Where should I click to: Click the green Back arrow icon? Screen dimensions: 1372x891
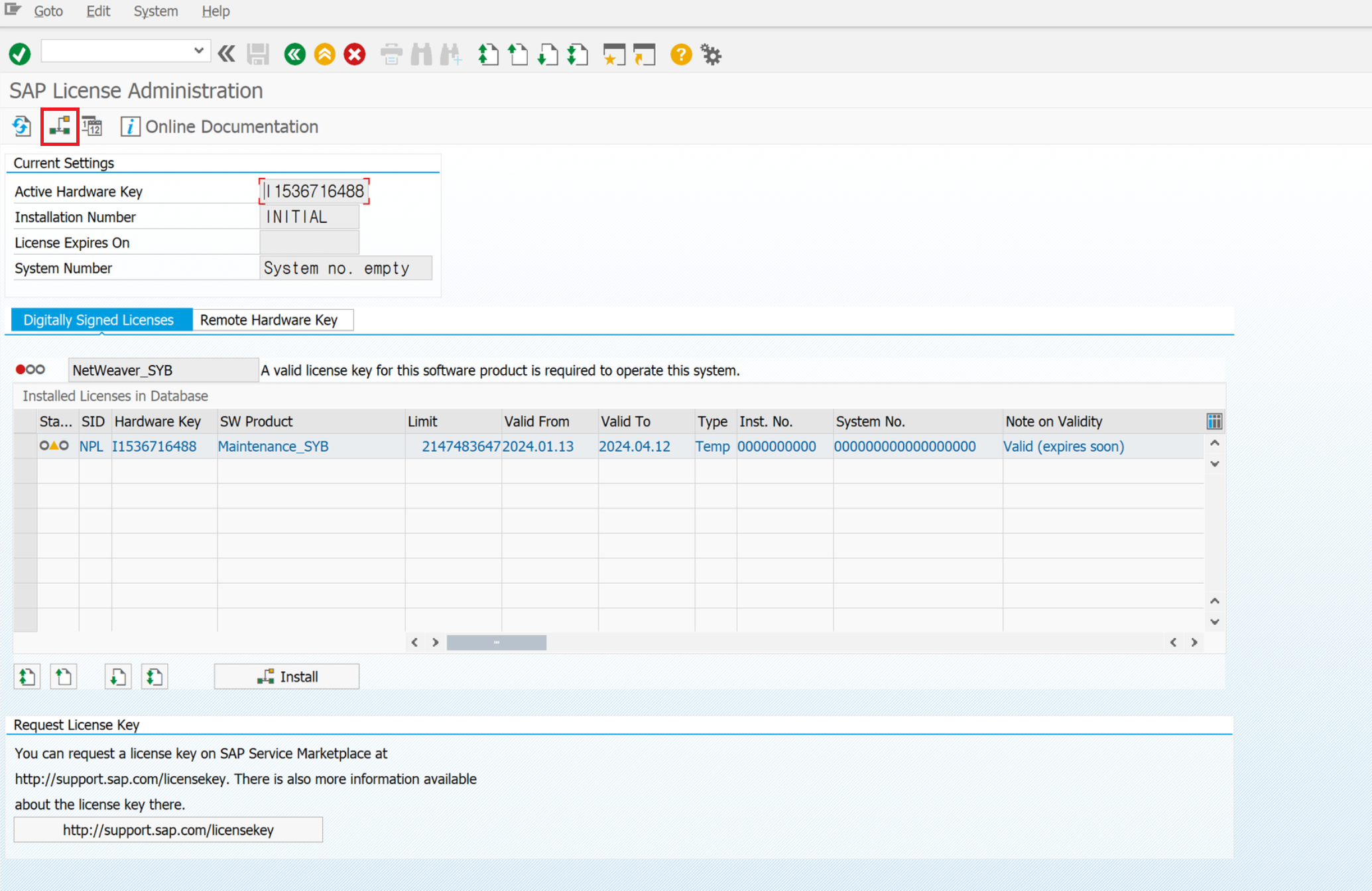294,54
